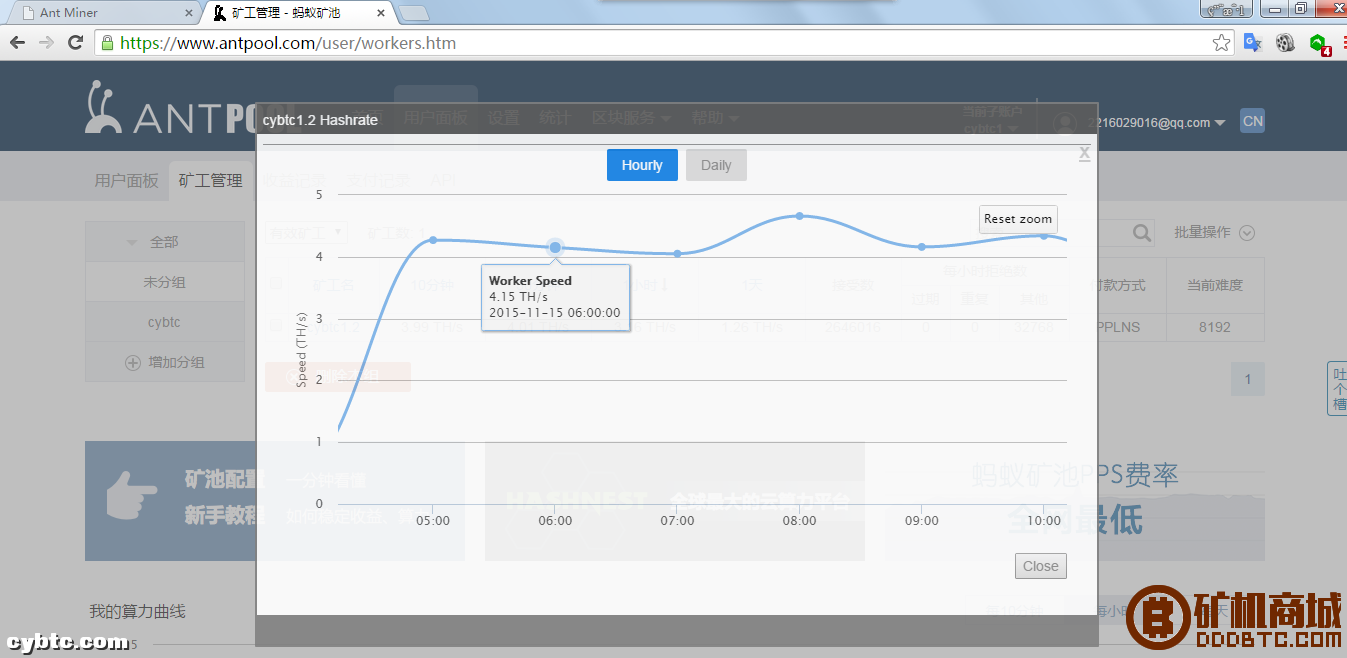The image size is (1347, 658).
Task: Select the 08:00 peak data point
Action: click(x=799, y=216)
